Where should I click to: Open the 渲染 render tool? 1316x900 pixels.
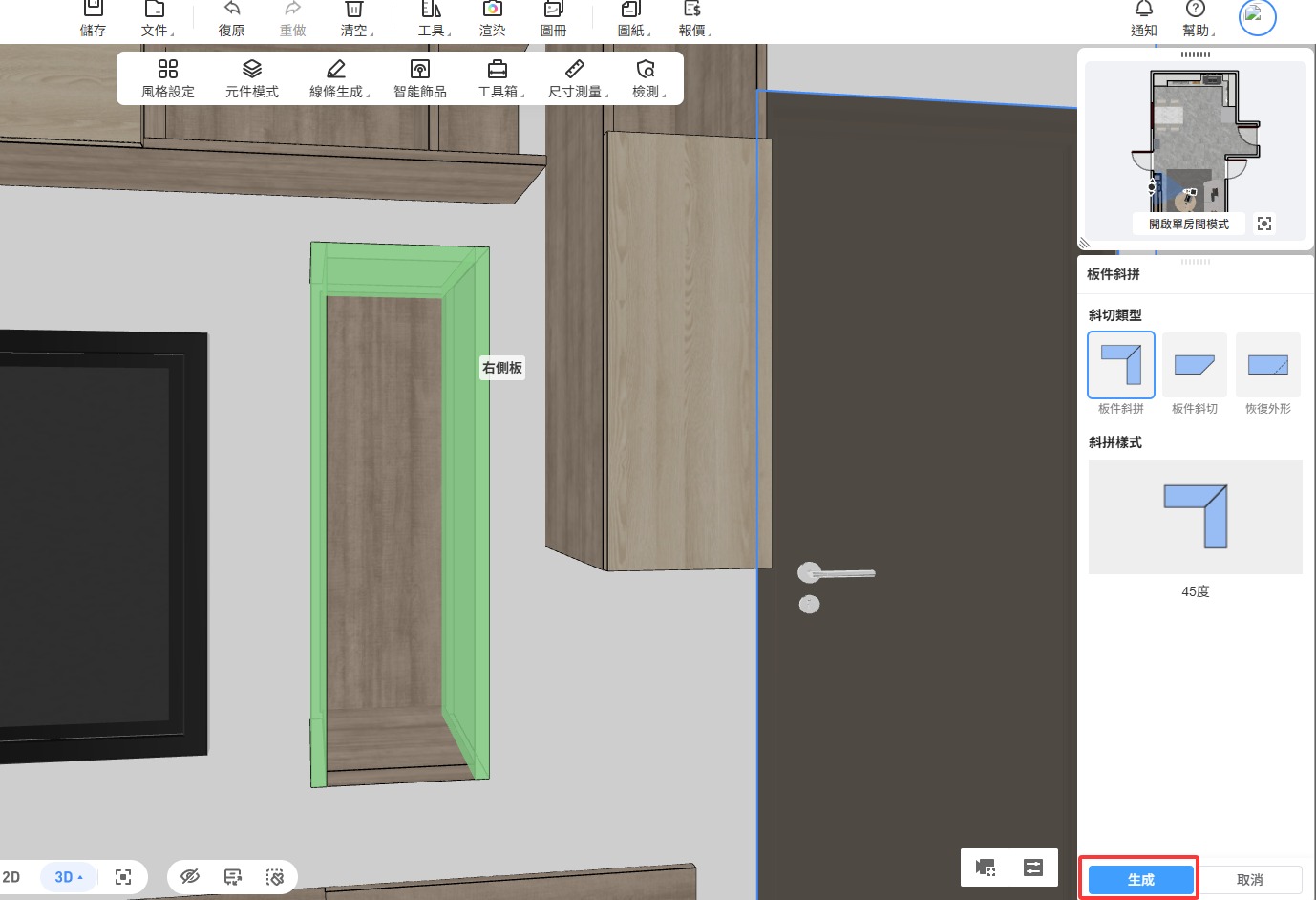click(492, 11)
